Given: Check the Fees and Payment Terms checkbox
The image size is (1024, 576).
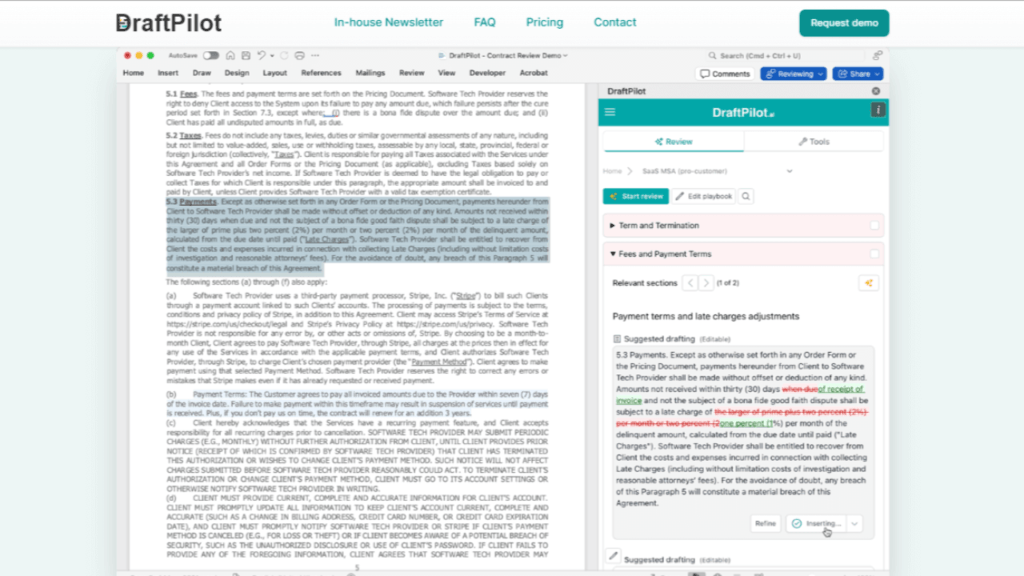Looking at the screenshot, I should 874,254.
